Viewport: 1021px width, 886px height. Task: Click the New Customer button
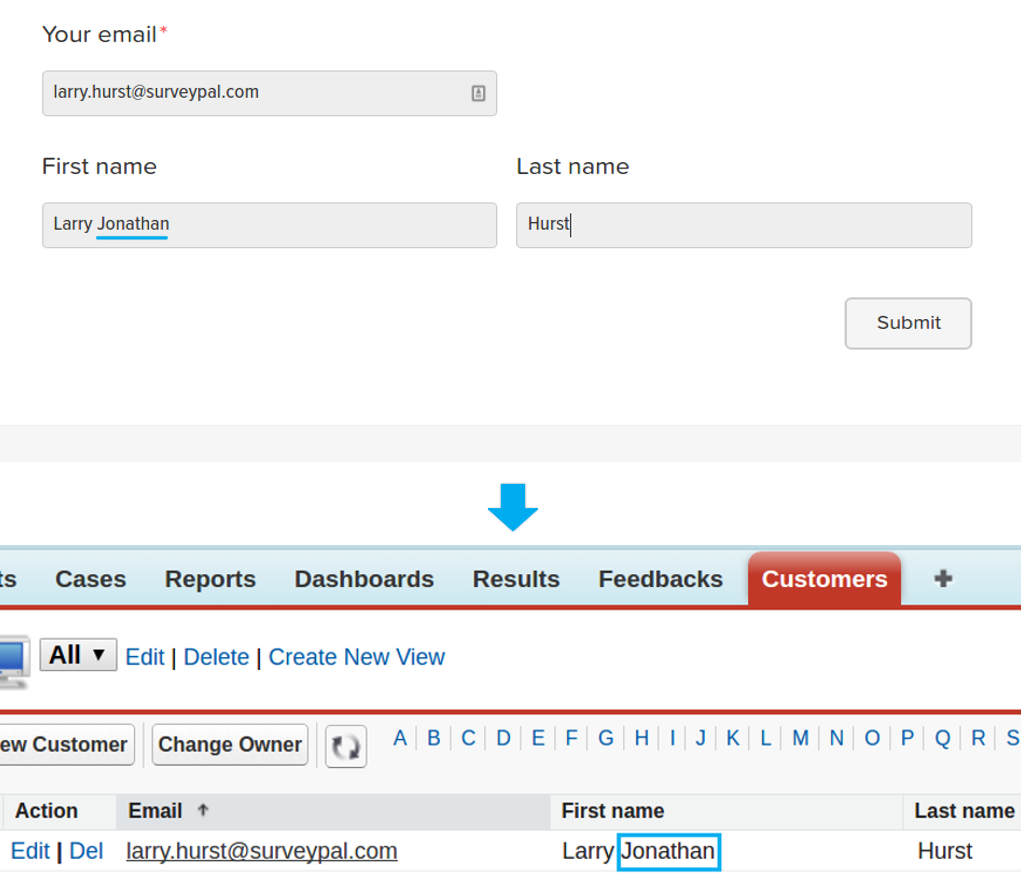click(67, 745)
